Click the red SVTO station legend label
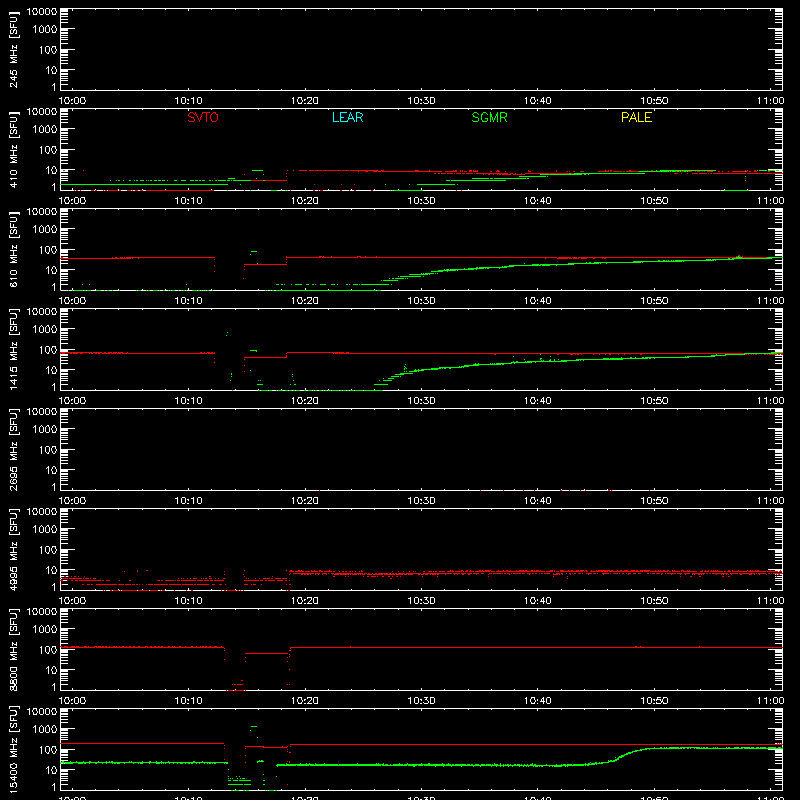Screen dimensions: 800x800 pyautogui.click(x=203, y=117)
